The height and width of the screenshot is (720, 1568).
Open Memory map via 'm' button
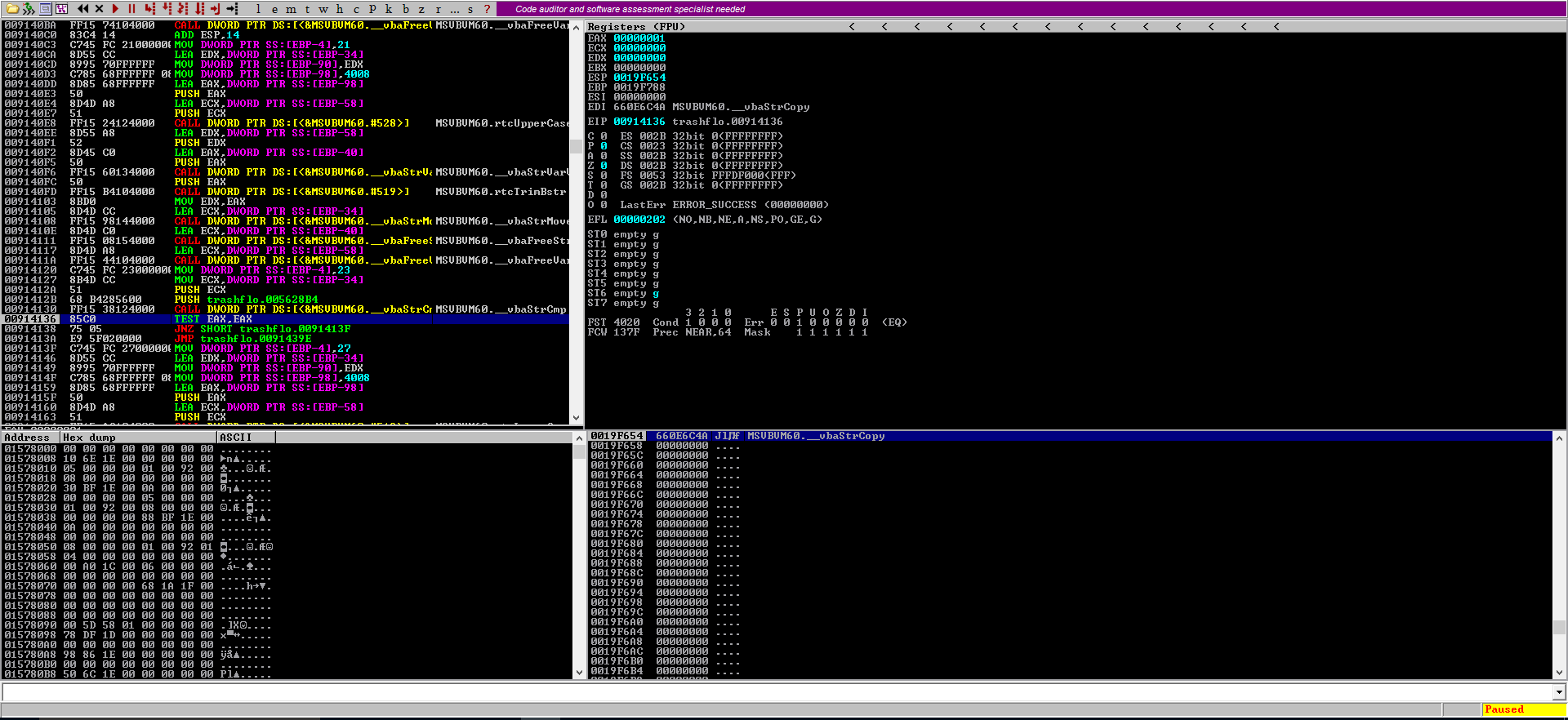[x=291, y=9]
